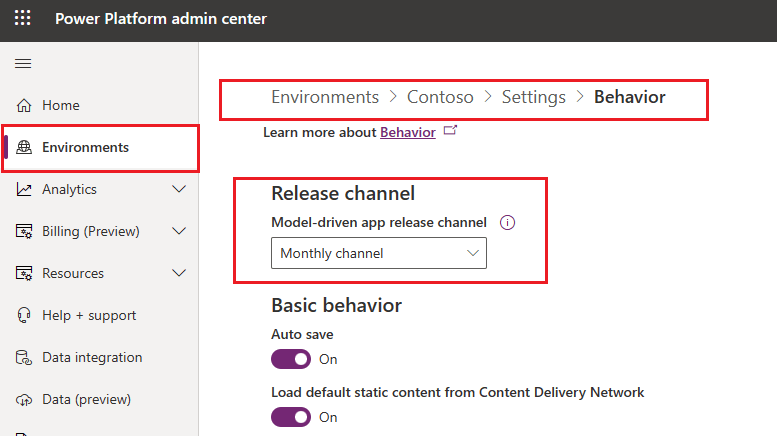Viewport: 777px width, 436px height.
Task: Collapse the hamburger navigation menu
Action: [x=22, y=63]
